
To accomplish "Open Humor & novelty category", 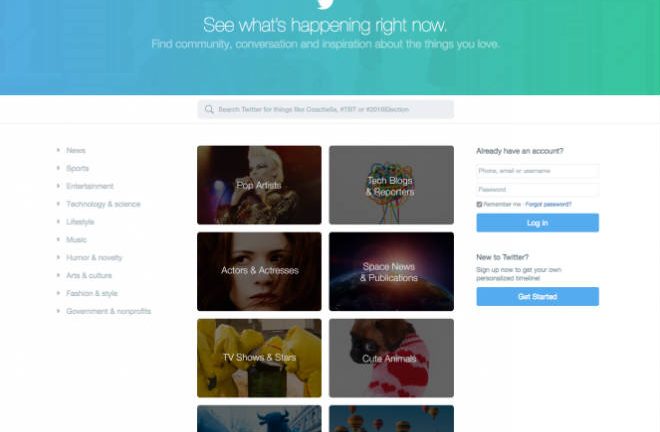I will click(x=94, y=257).
